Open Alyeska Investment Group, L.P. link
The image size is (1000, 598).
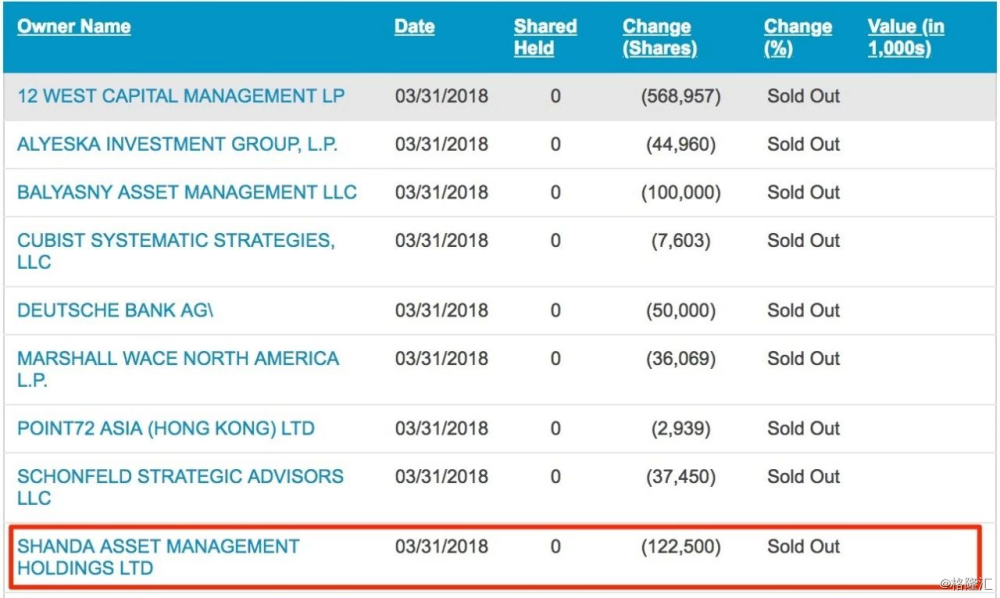(x=177, y=145)
